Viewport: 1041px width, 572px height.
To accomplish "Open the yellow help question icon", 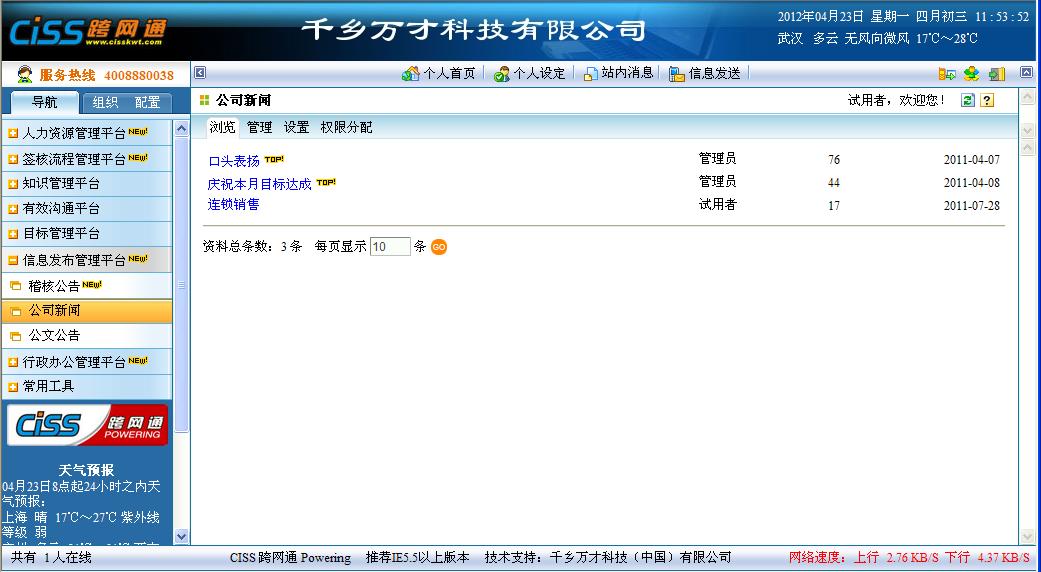I will click(x=987, y=100).
